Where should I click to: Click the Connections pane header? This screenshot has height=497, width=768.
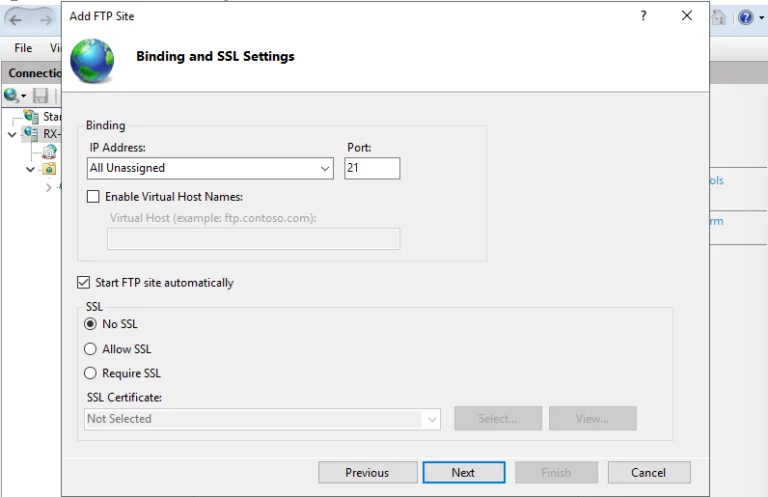(x=32, y=73)
